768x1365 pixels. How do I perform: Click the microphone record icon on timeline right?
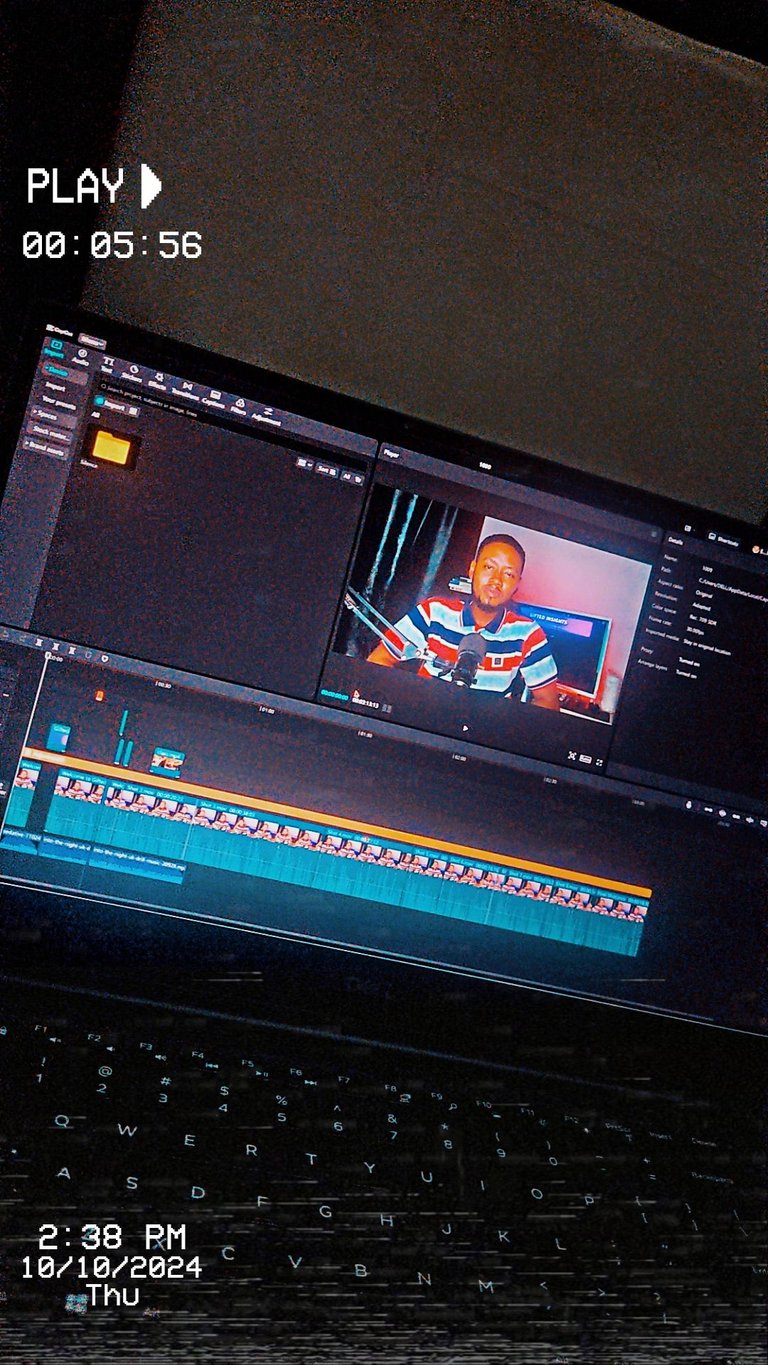(x=690, y=803)
